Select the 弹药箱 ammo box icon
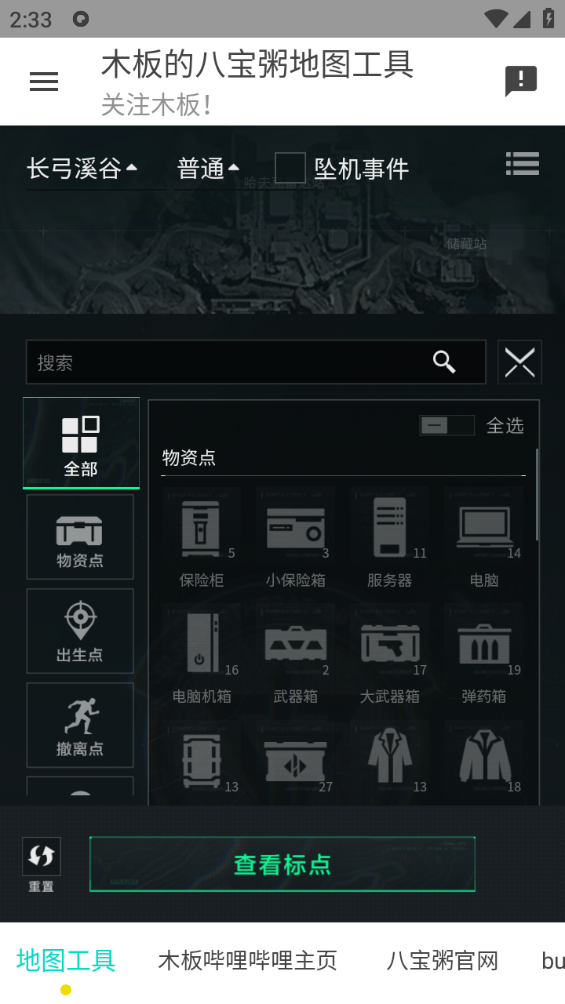Screen dimensions: 565x1004 coord(484,644)
